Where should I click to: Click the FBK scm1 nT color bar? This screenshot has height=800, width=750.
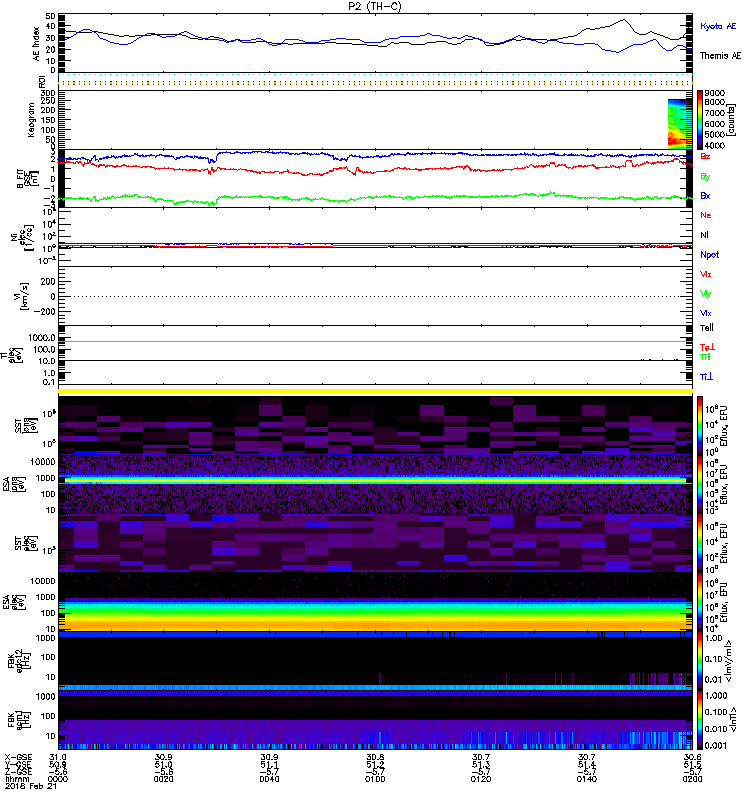point(700,720)
